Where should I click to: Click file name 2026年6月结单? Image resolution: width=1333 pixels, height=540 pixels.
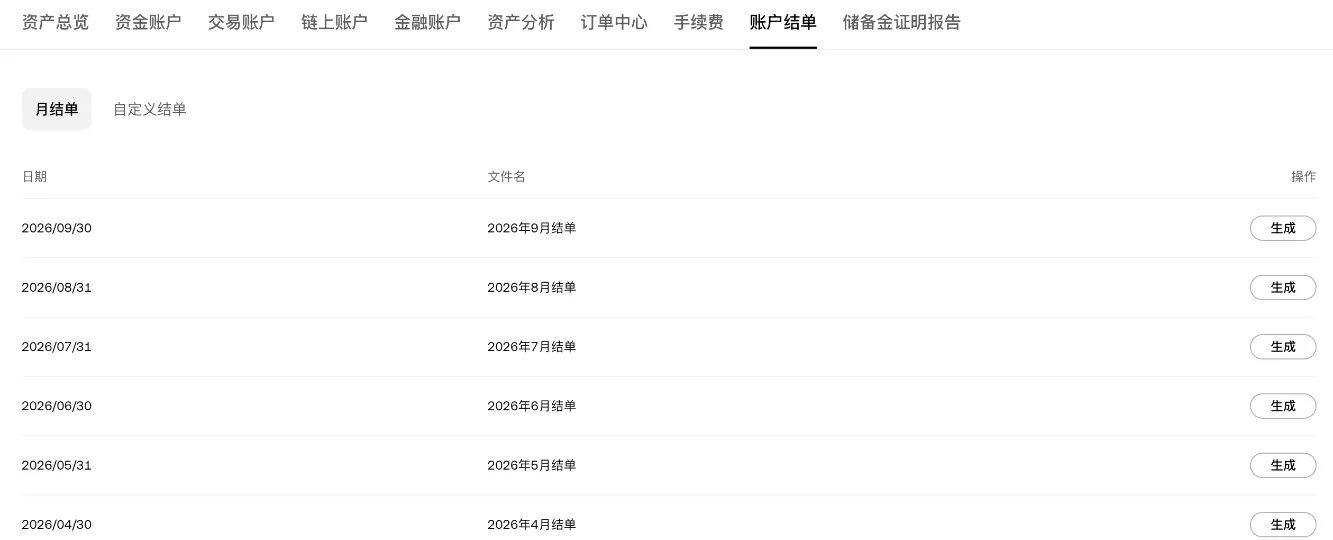(x=532, y=406)
